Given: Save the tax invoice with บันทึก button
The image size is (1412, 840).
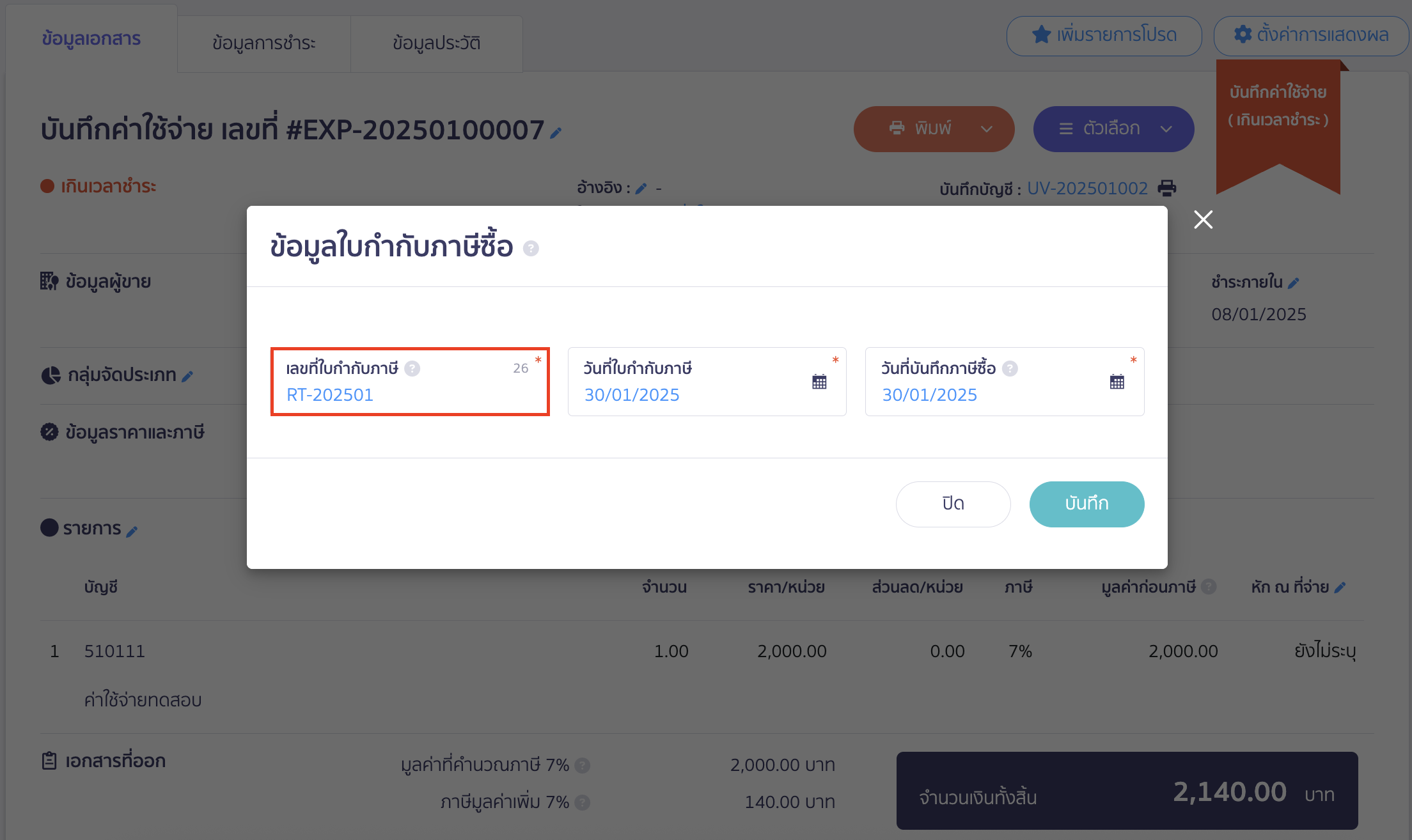Looking at the screenshot, I should pos(1086,504).
